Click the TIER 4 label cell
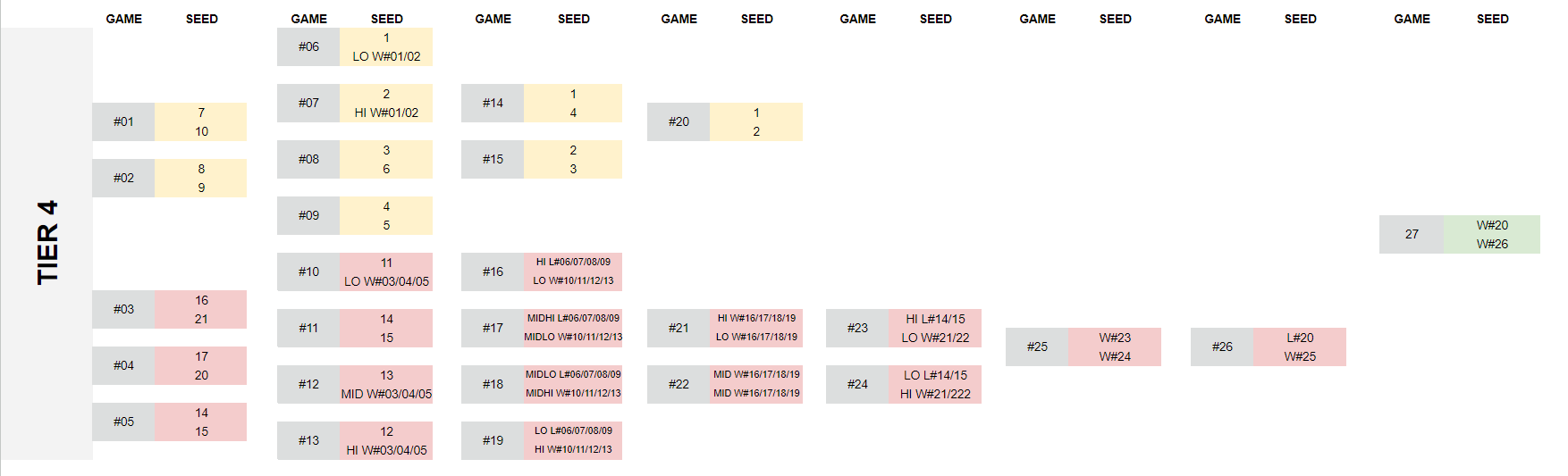 pos(46,243)
